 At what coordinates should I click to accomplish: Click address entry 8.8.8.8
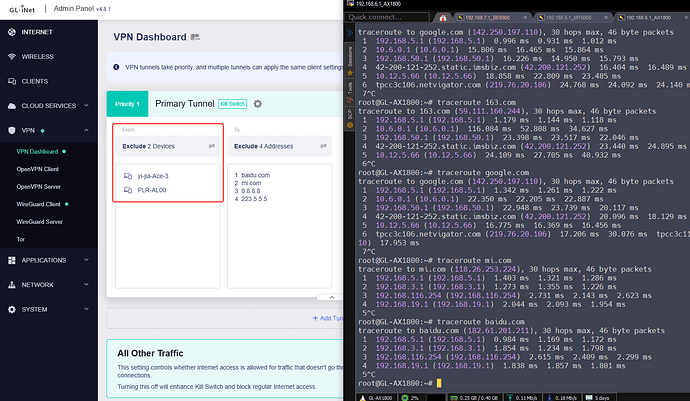pyautogui.click(x=250, y=191)
